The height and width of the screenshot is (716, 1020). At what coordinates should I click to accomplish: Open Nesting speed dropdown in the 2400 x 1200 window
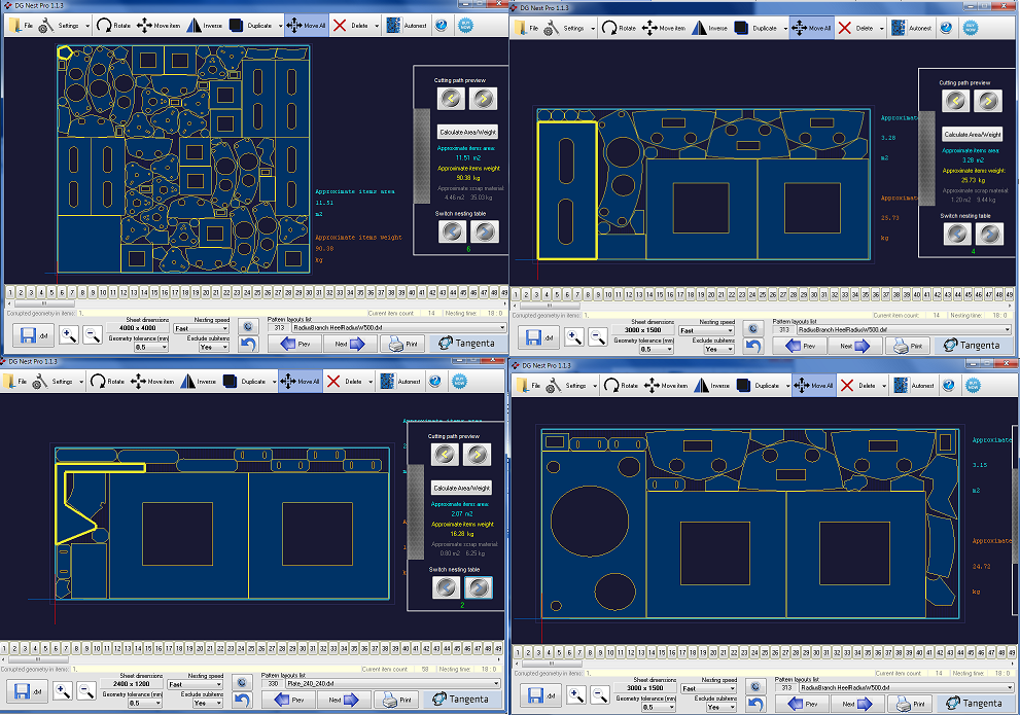tap(195, 684)
